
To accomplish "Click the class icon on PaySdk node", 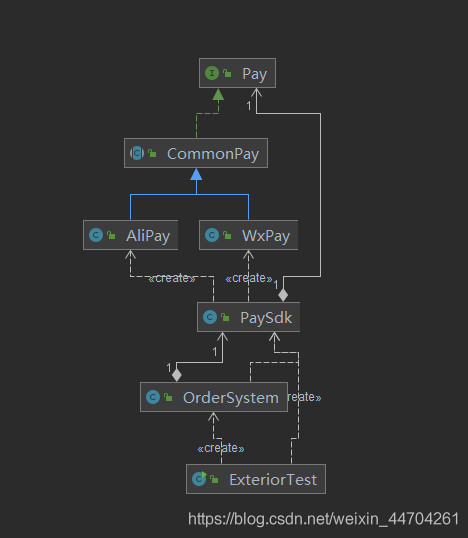I will coord(210,317).
